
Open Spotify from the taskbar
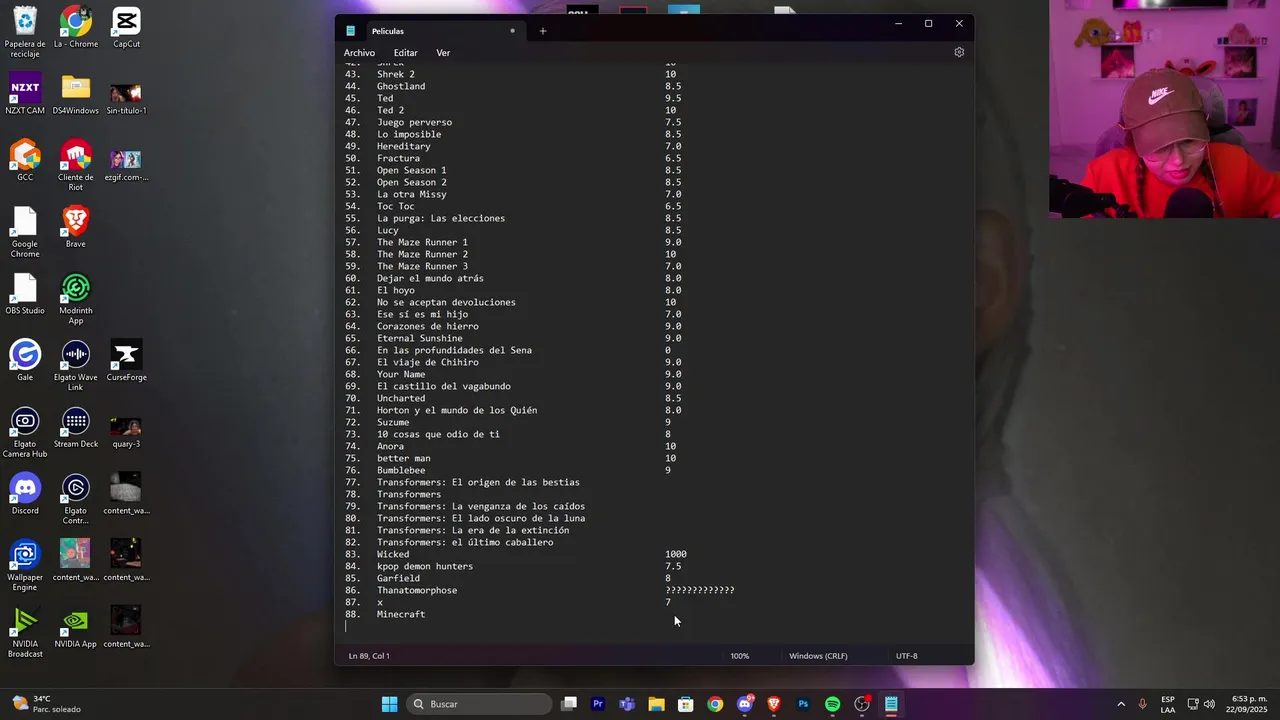(x=833, y=704)
